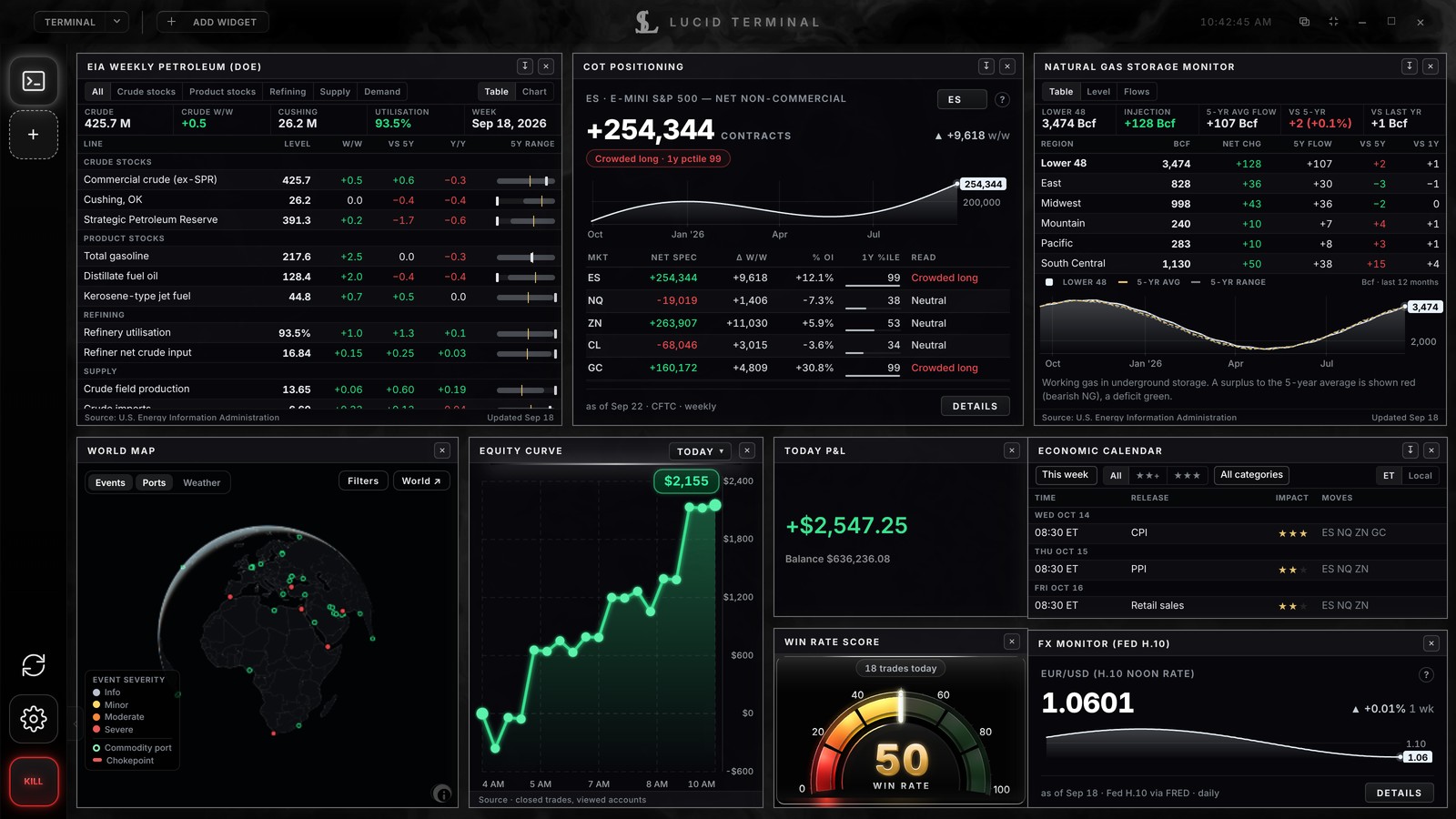1456x819 pixels.
Task: Switch calendar times to Local
Action: point(1420,475)
